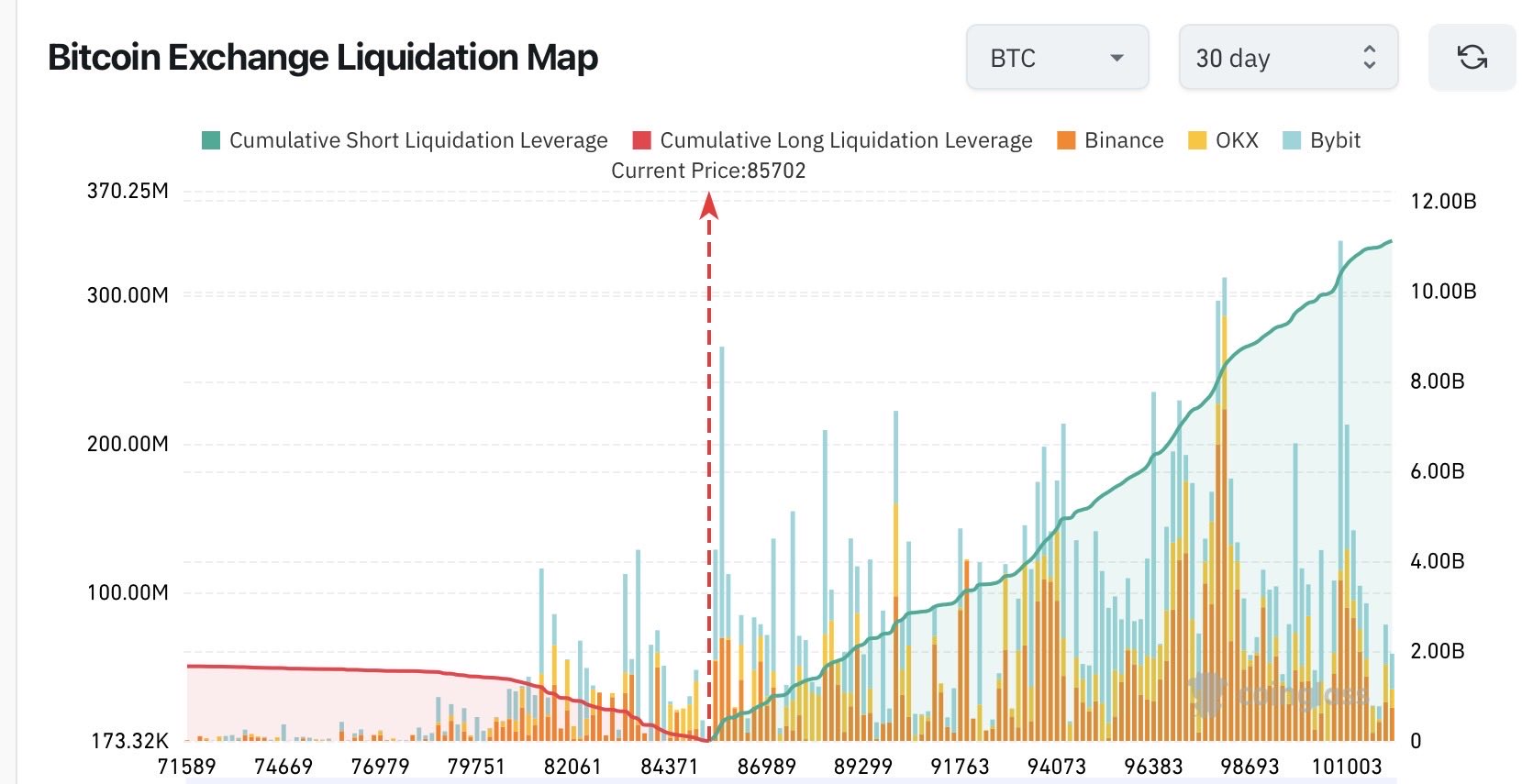The image size is (1522, 784).
Task: Click the red Cumulative Long legend swatch
Action: pos(642,140)
